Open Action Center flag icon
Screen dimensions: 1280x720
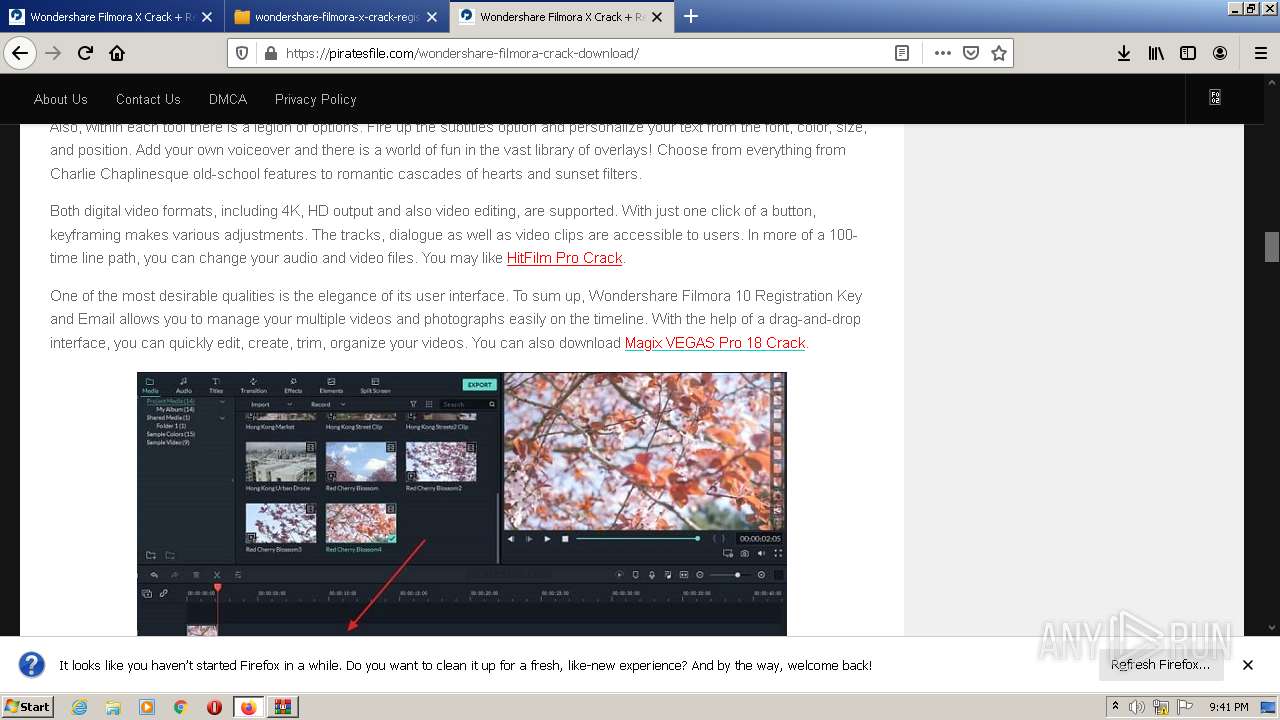(x=1185, y=707)
